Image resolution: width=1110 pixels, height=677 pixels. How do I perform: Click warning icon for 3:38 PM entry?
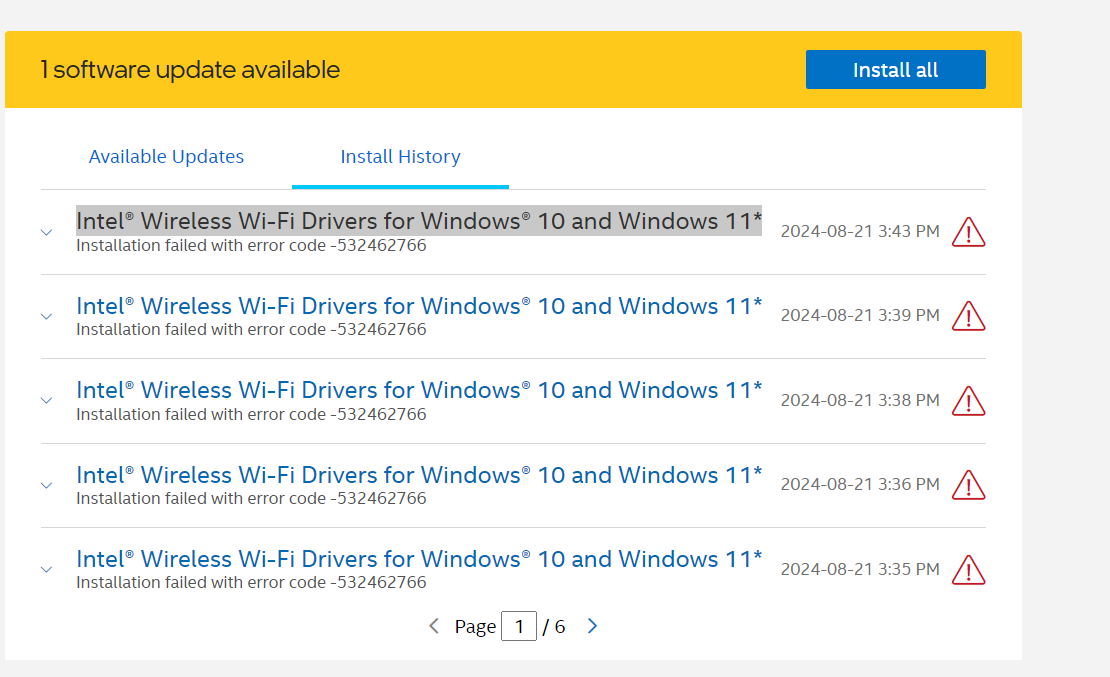coord(968,401)
